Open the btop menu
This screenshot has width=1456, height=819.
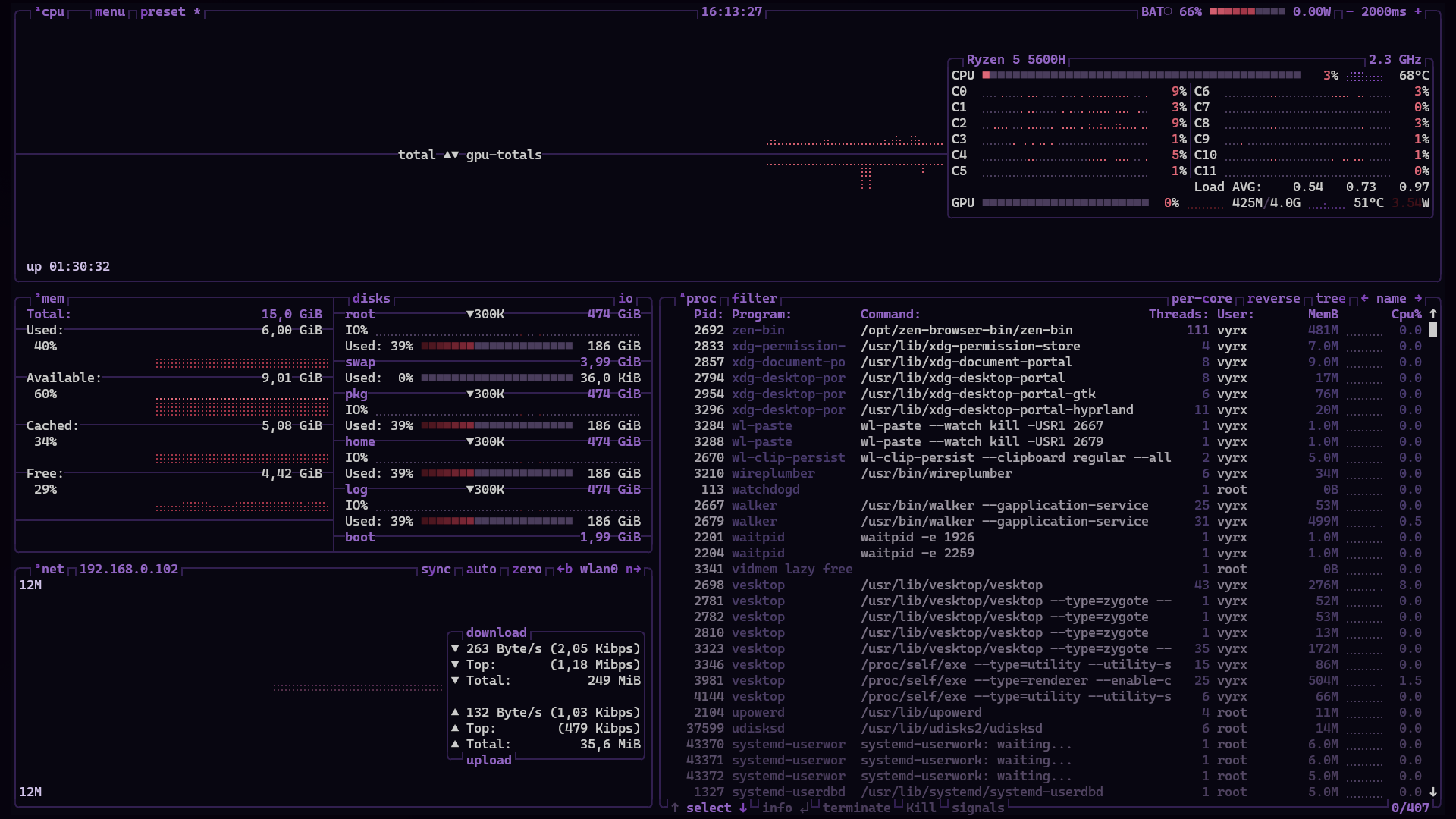coord(109,12)
